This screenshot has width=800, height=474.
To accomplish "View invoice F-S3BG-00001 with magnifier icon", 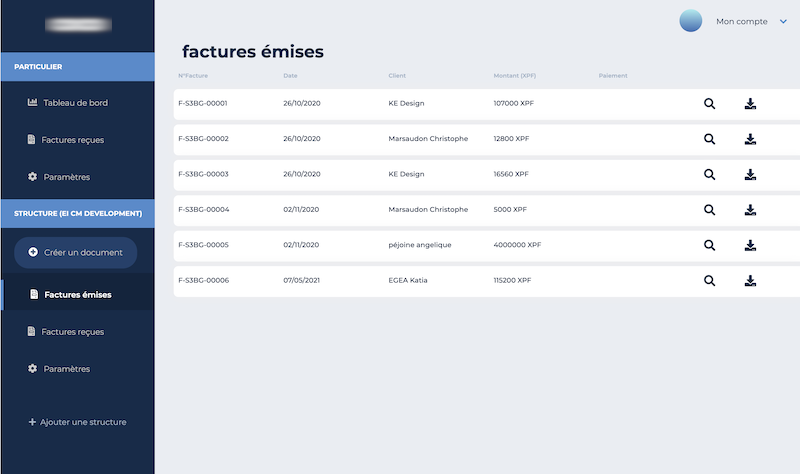I will [709, 103].
